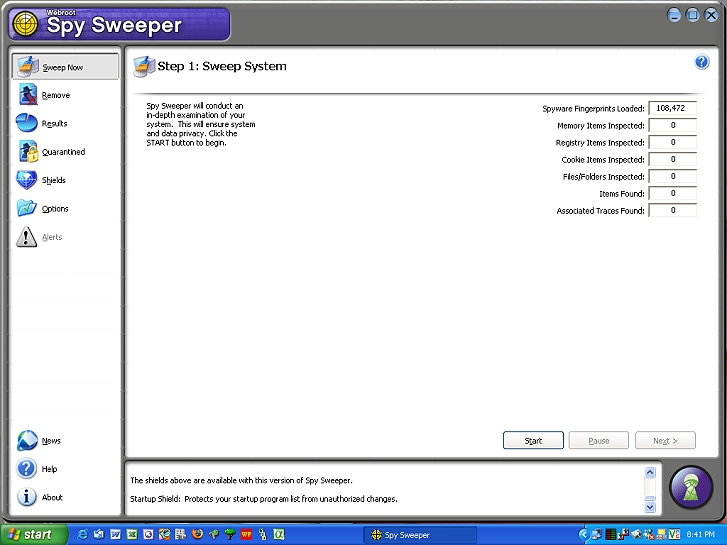Click the Pause button

pyautogui.click(x=599, y=440)
